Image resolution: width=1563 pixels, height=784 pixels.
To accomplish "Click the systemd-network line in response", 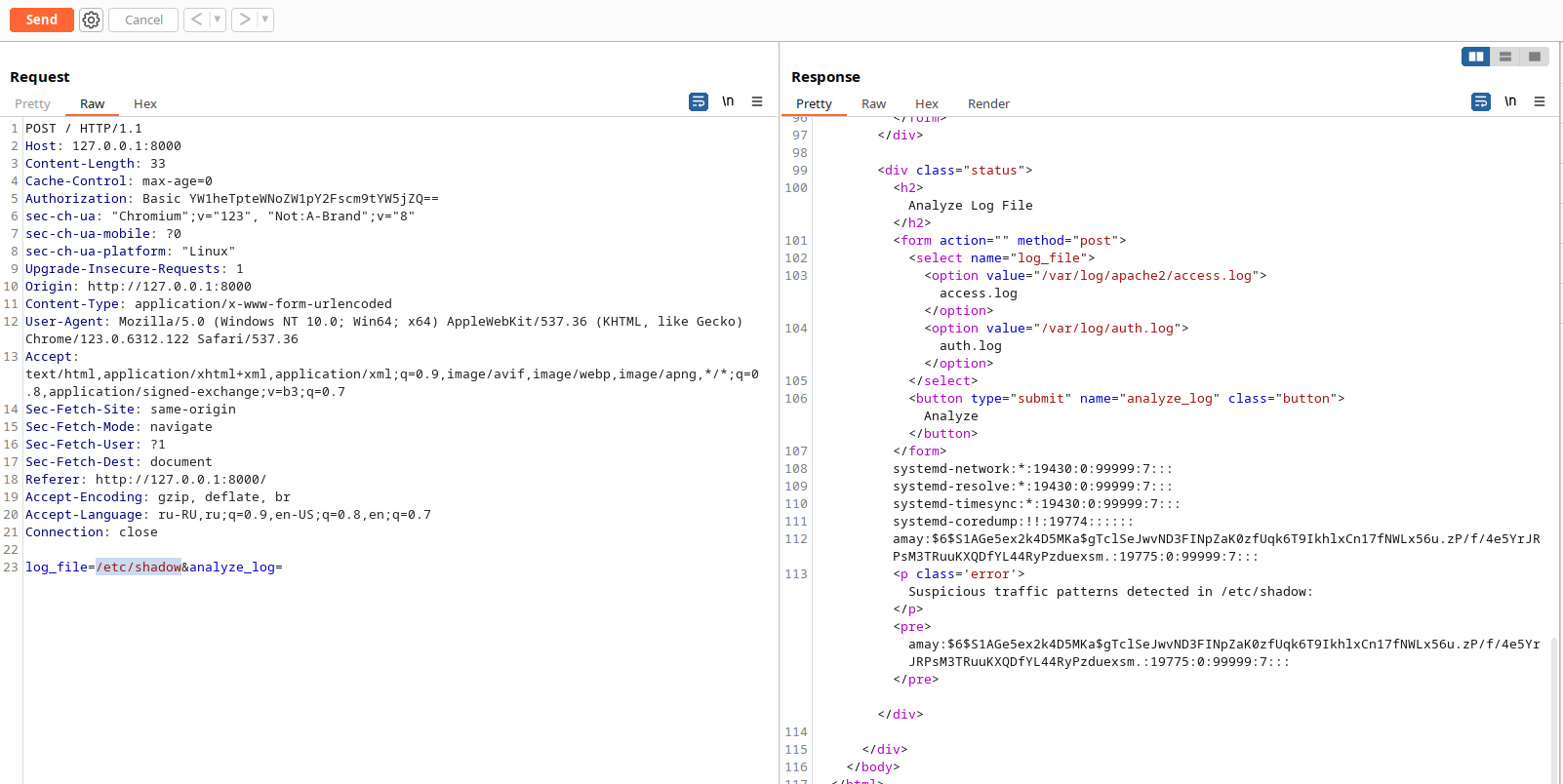I will 1033,469.
